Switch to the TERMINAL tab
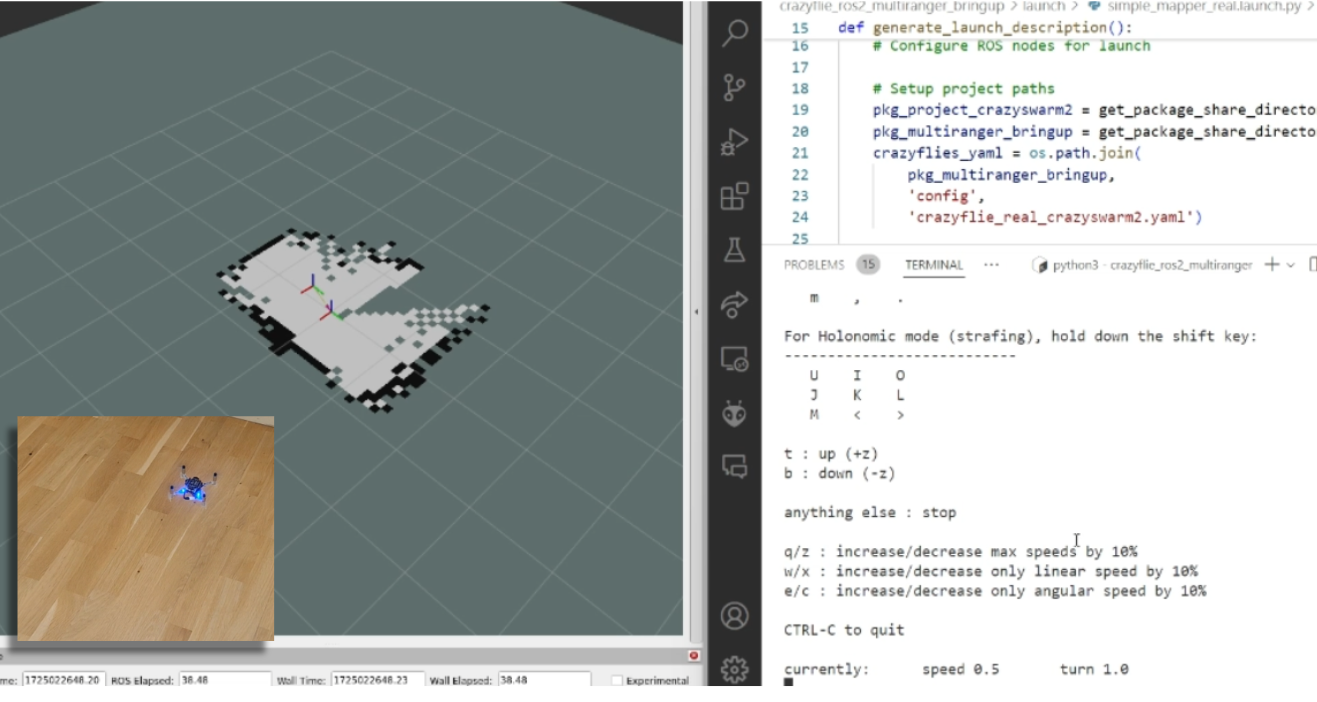1317x702 pixels. click(934, 265)
